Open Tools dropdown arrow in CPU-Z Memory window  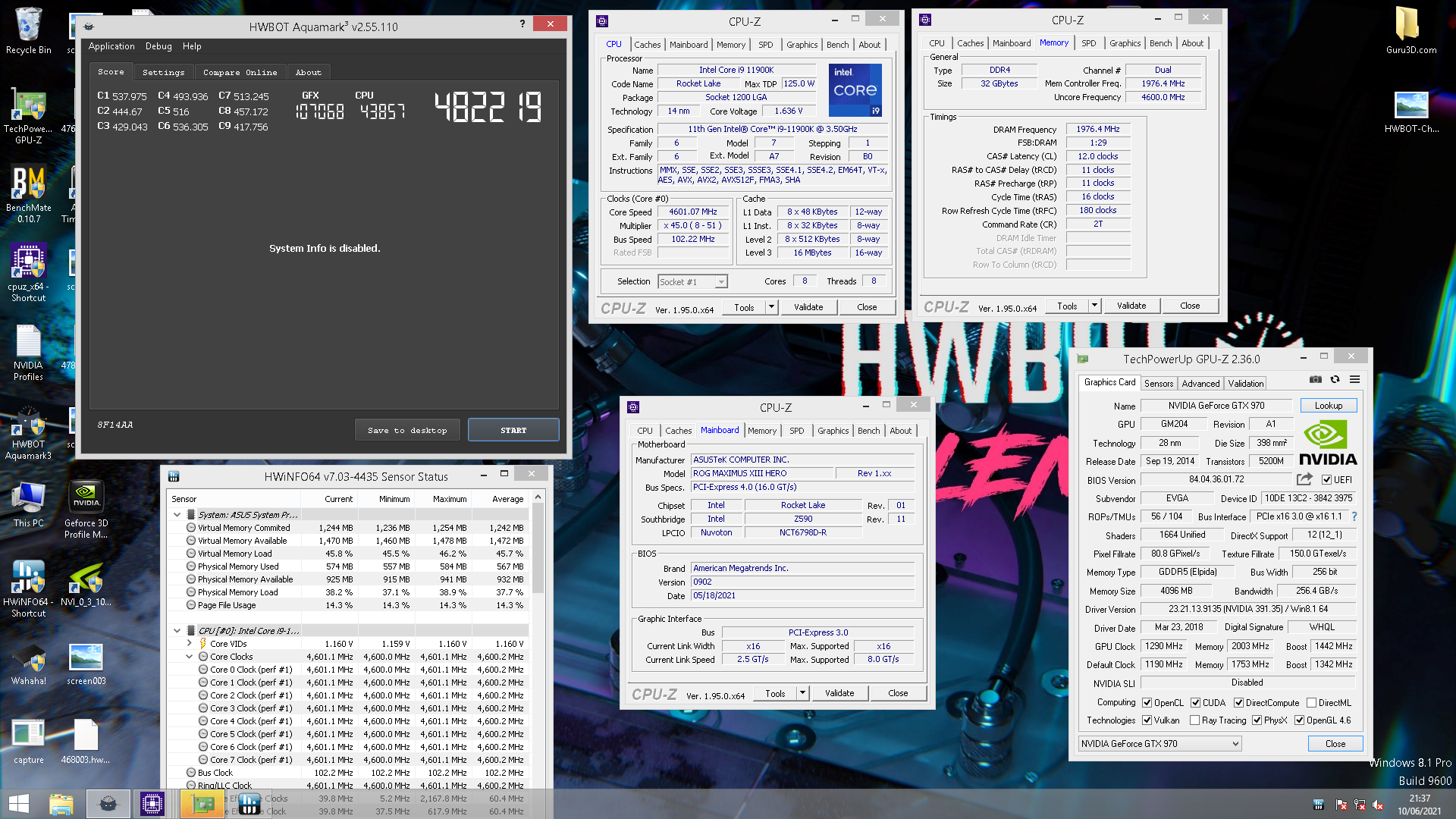pos(1095,306)
